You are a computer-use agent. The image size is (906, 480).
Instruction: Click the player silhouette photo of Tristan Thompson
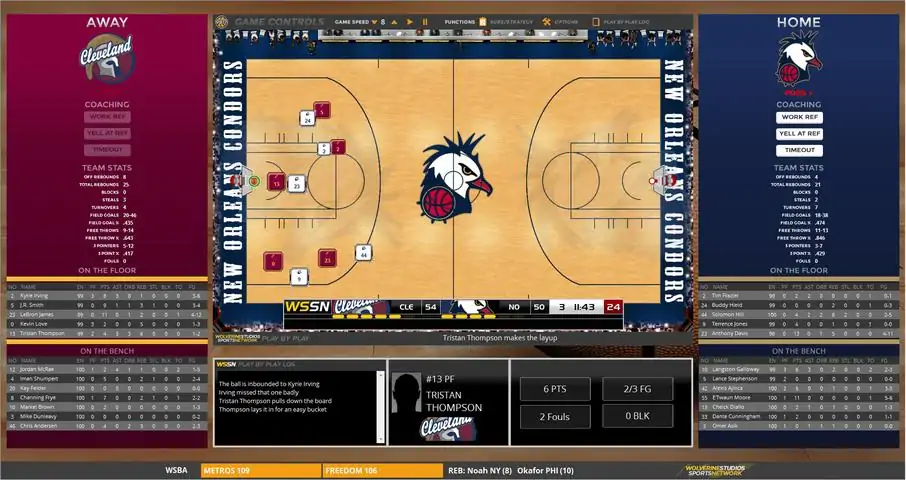pyautogui.click(x=406, y=393)
